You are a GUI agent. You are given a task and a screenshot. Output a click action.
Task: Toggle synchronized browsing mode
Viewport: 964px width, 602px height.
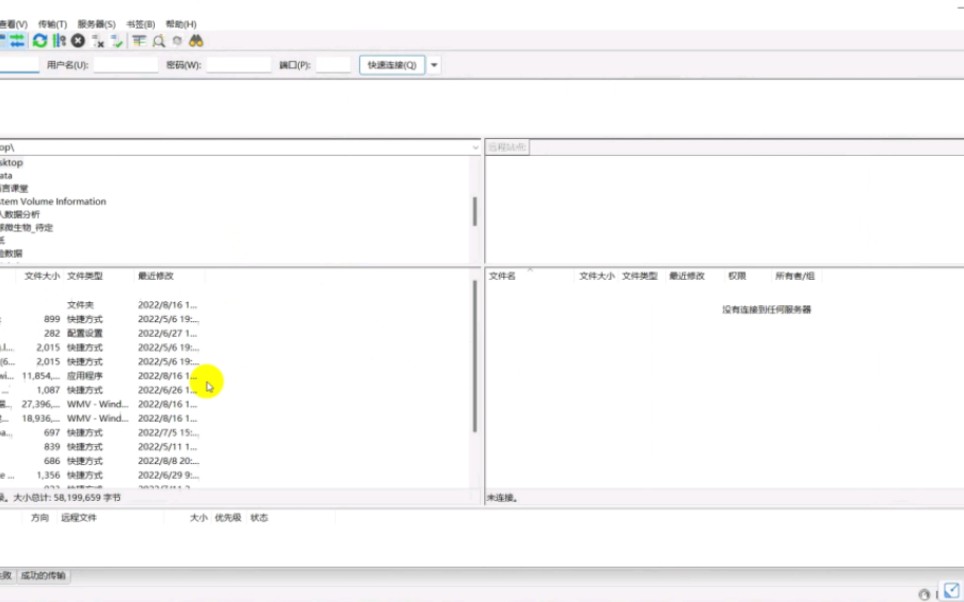(178, 41)
